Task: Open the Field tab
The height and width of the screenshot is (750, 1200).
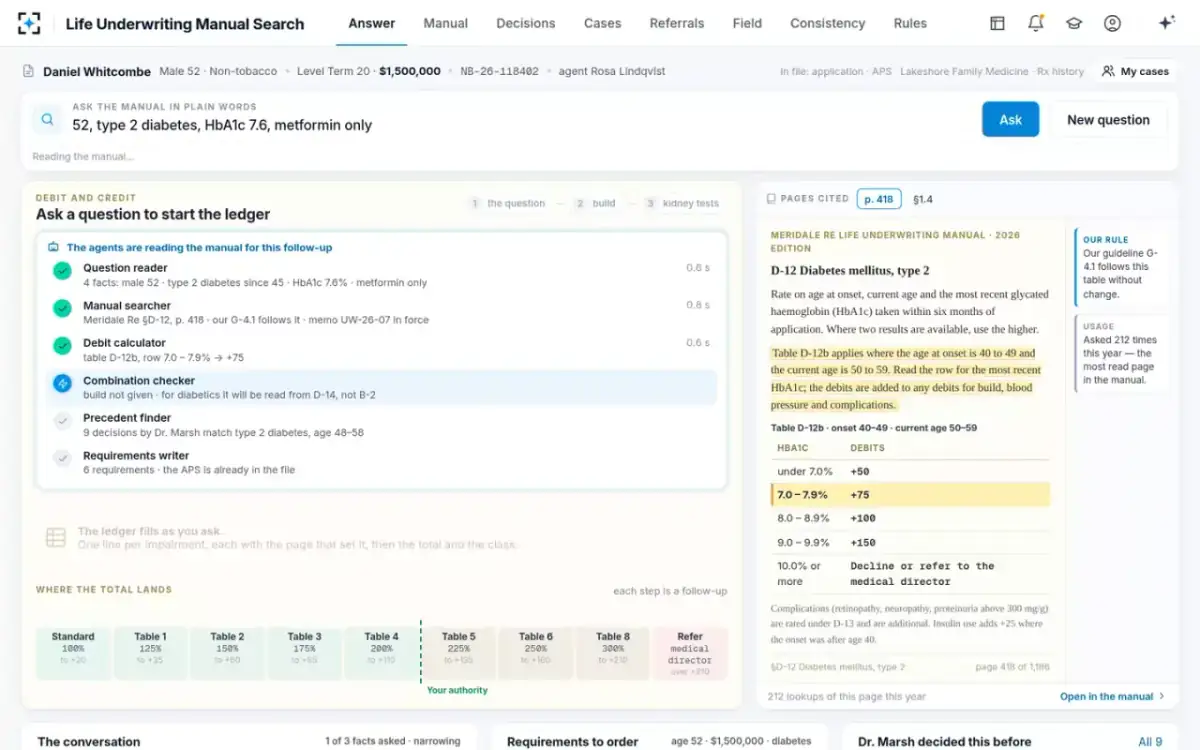Action: [x=747, y=23]
